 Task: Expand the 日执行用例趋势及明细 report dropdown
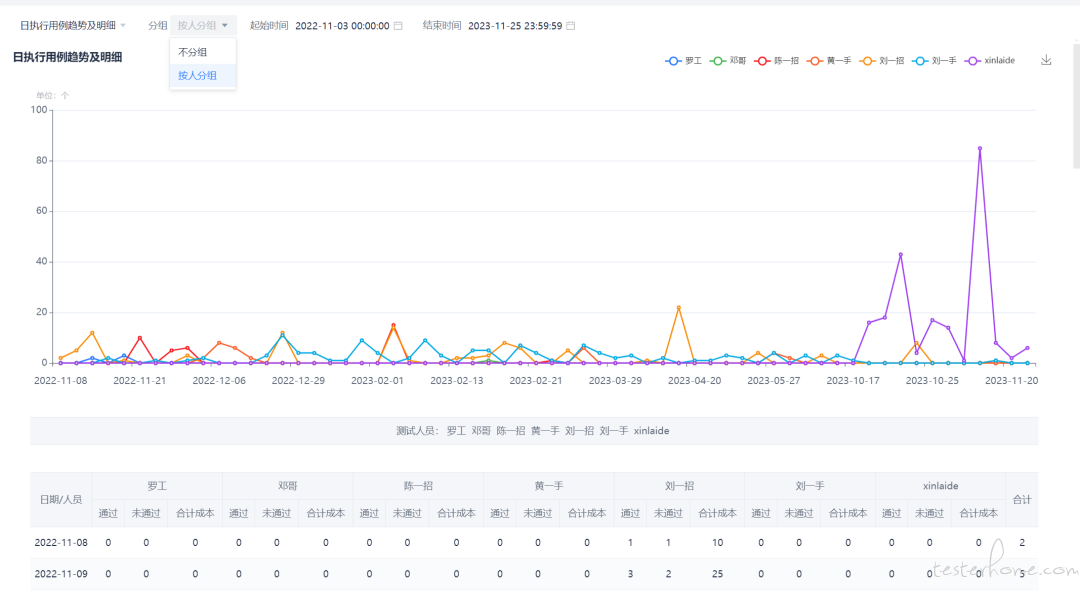[73, 25]
